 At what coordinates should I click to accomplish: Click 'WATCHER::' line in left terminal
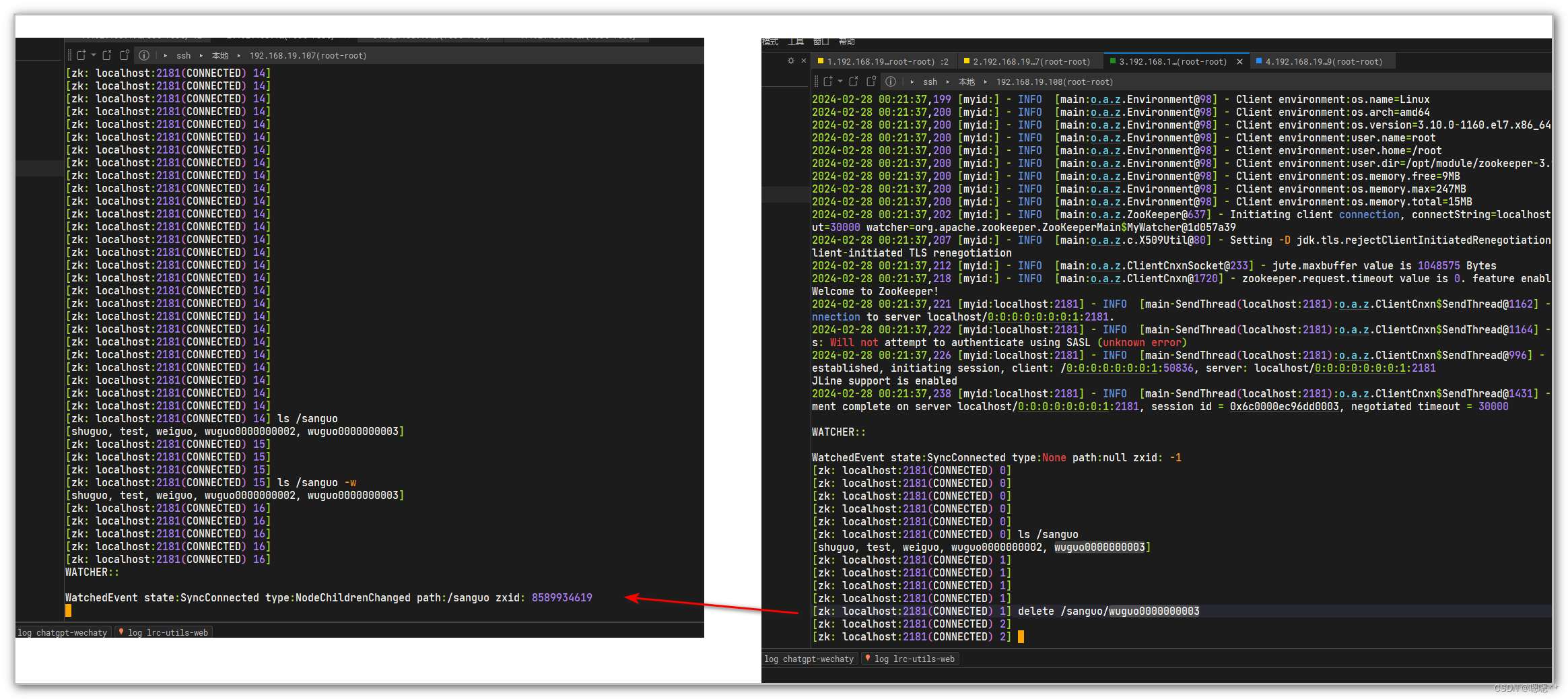click(92, 572)
